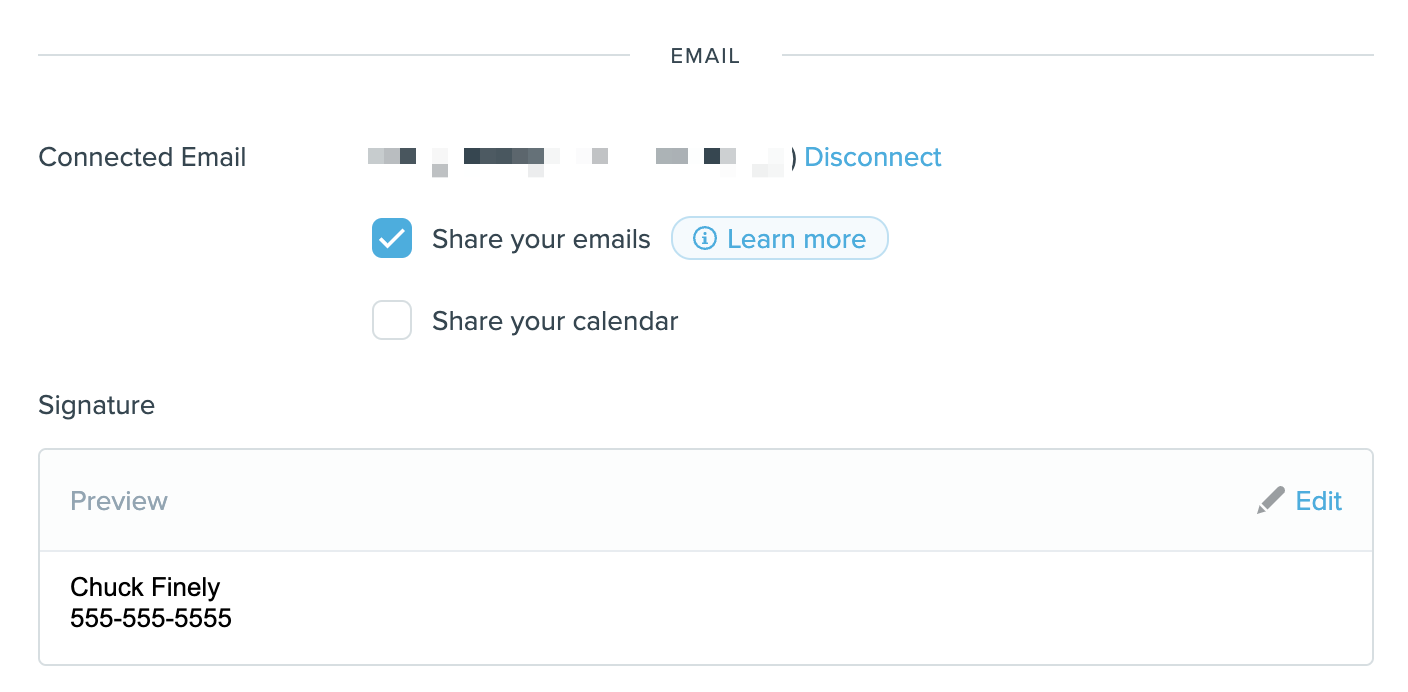Click the divider line right of EMAIL
Viewport: 1408px width, 692px height.
[x=1078, y=55]
